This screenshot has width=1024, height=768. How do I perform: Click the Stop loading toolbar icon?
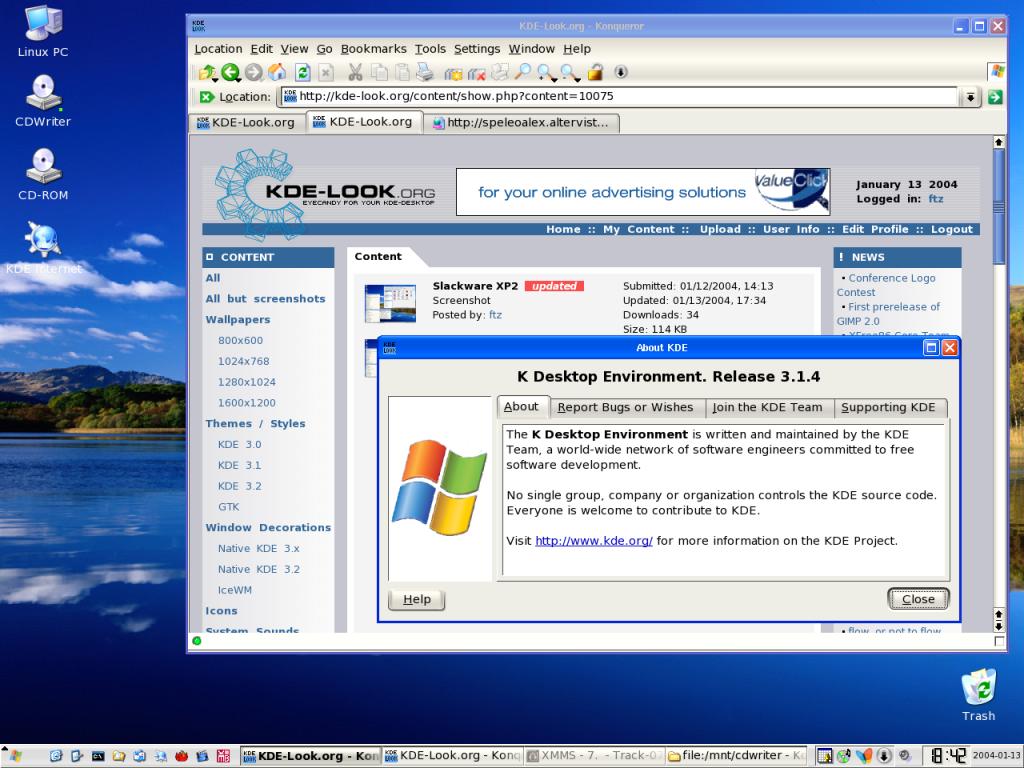tap(326, 72)
